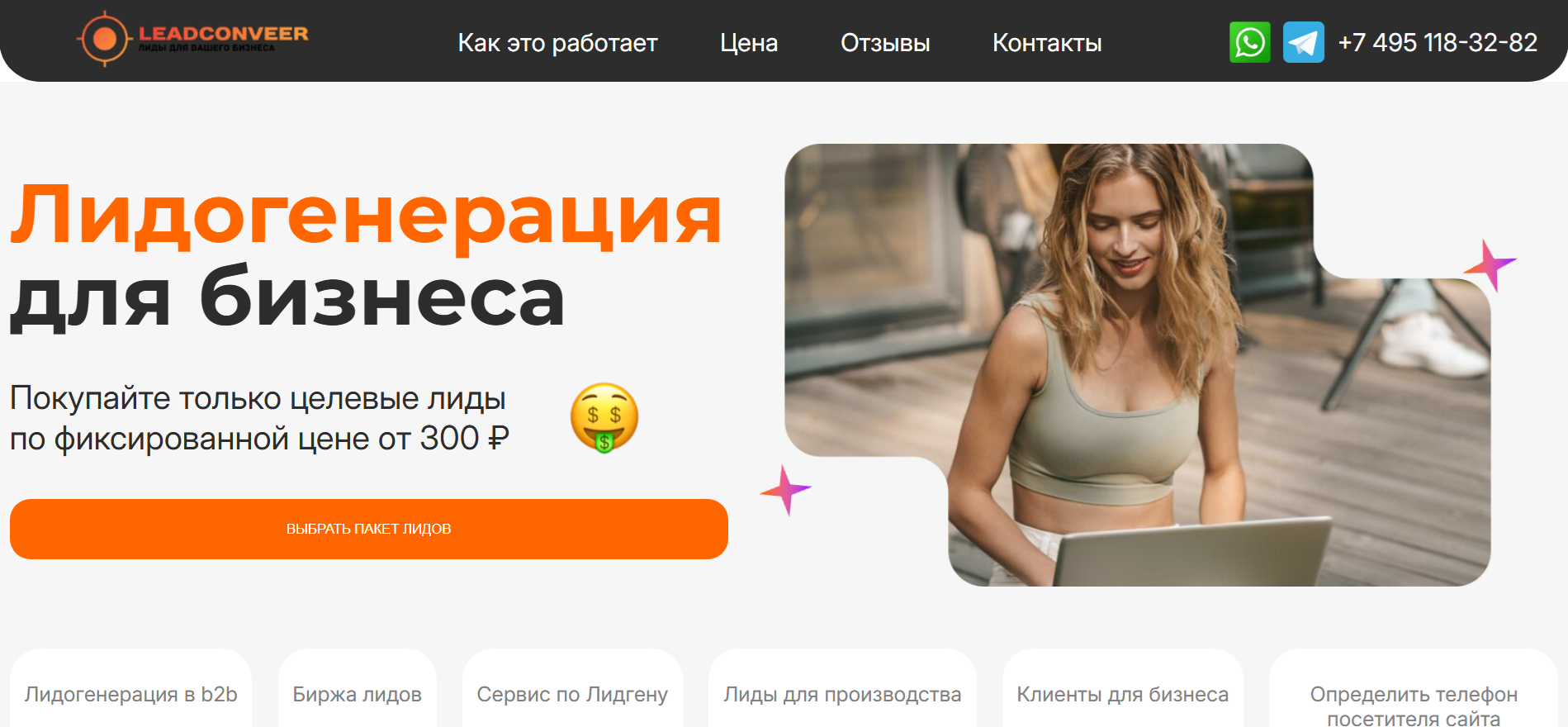Click the LeadConveer target logo
Viewport: 1568px width, 727px height.
coord(192,38)
